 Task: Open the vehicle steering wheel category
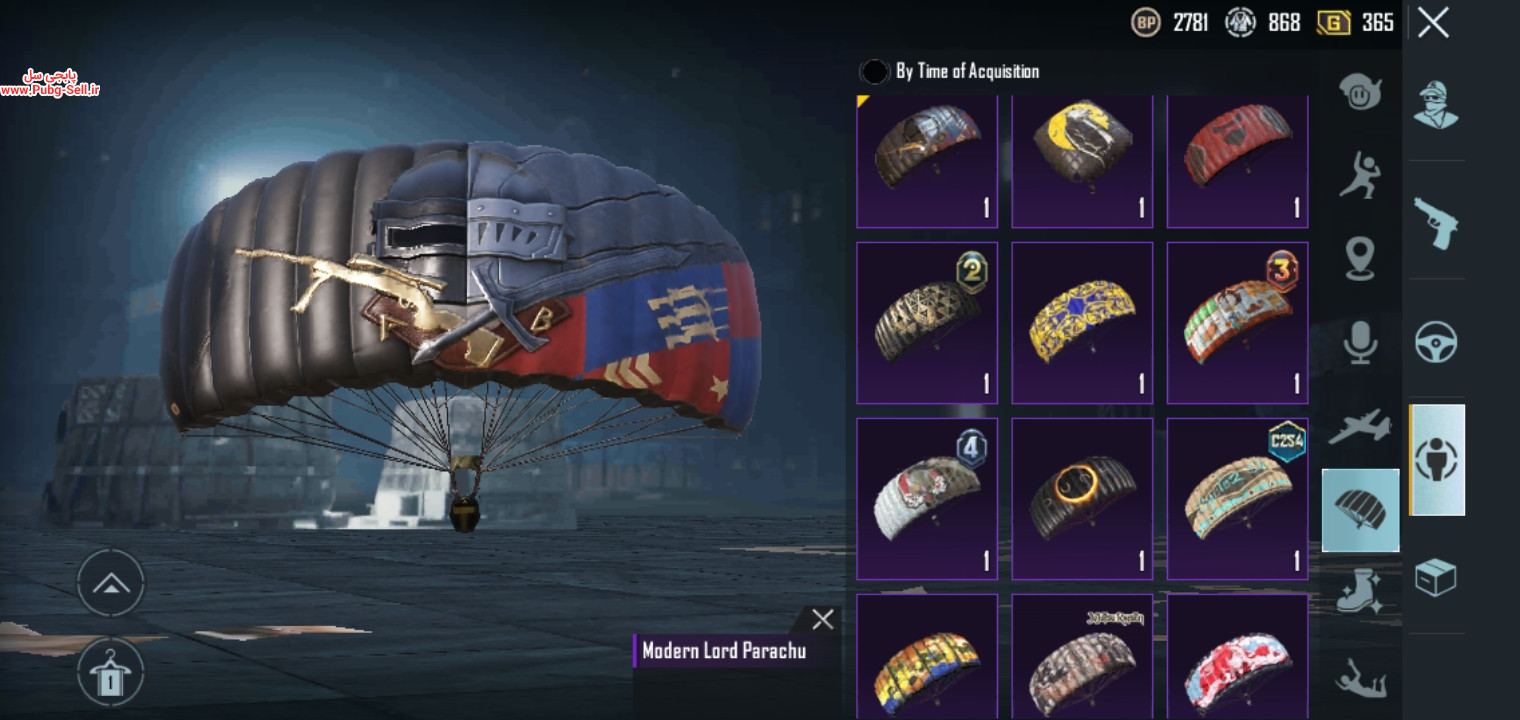[x=1435, y=342]
